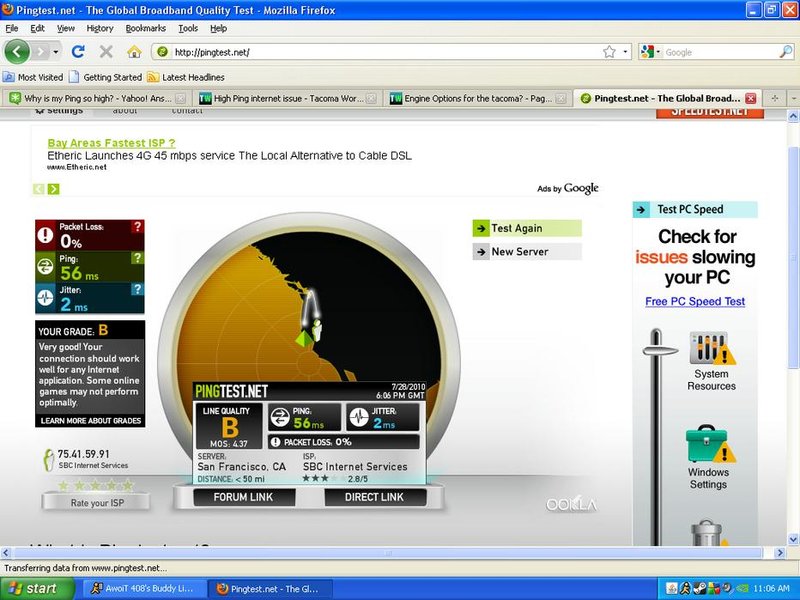The height and width of the screenshot is (600, 800).
Task: Open the list all tabs dropdown
Action: pyautogui.click(x=793, y=98)
